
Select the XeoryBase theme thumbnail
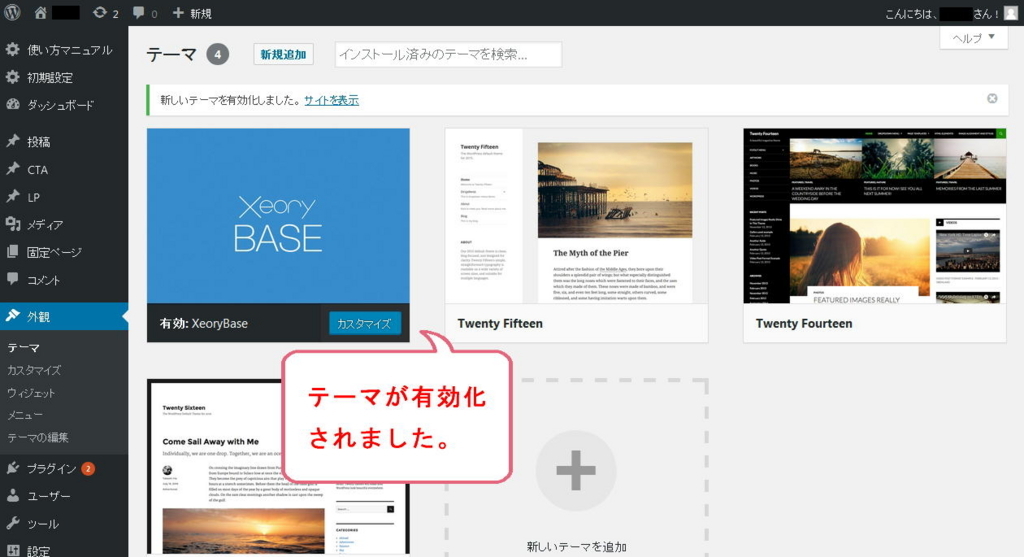(x=278, y=215)
